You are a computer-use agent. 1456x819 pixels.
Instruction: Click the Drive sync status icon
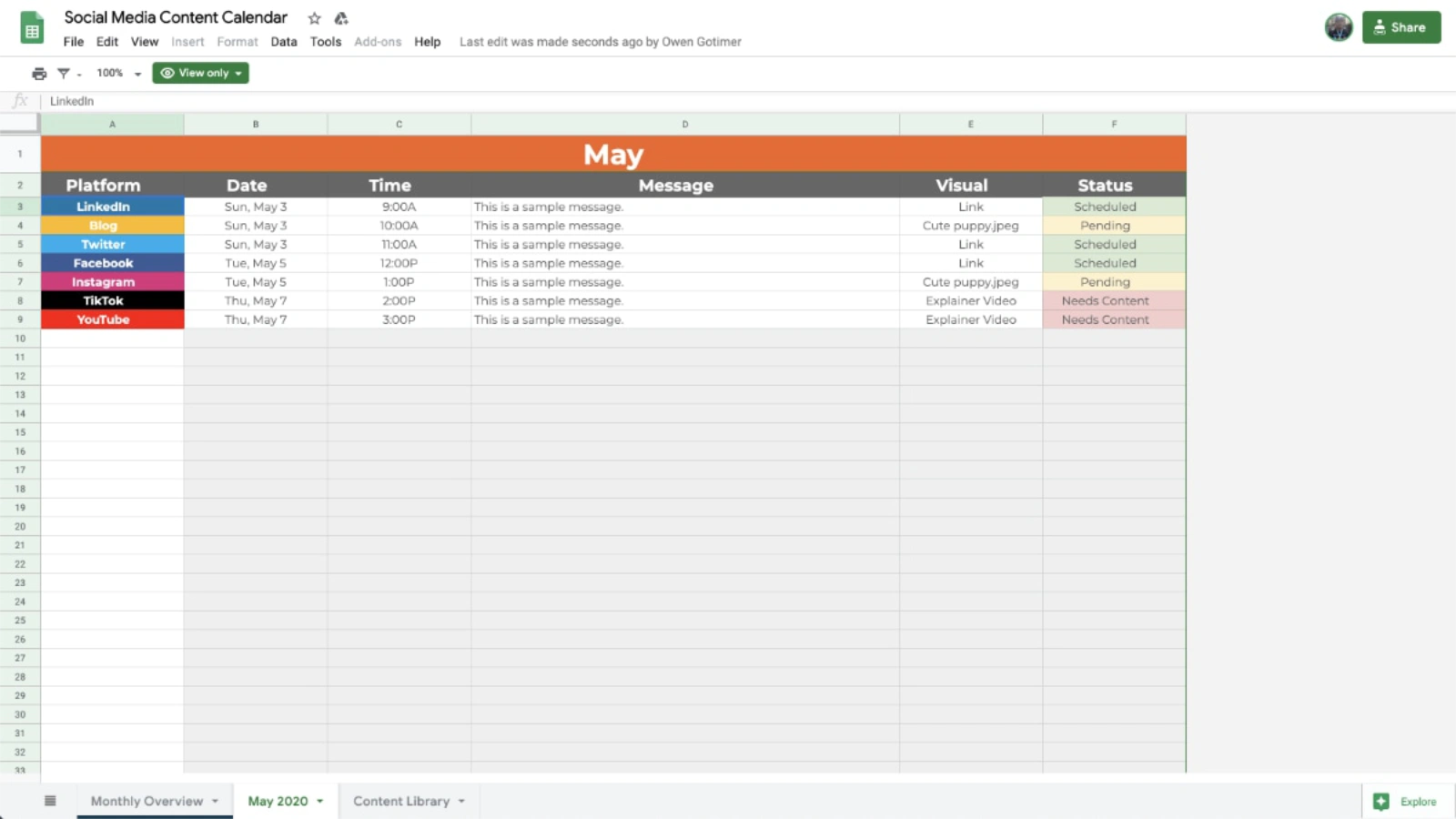(341, 18)
